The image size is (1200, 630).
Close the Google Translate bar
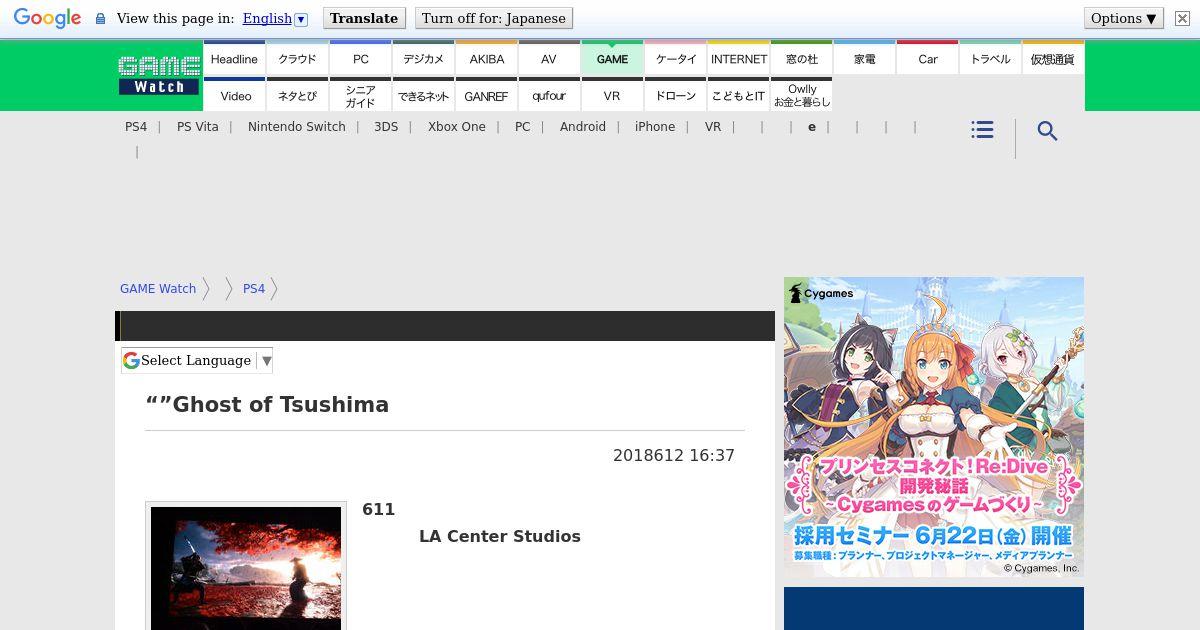pyautogui.click(x=1182, y=18)
